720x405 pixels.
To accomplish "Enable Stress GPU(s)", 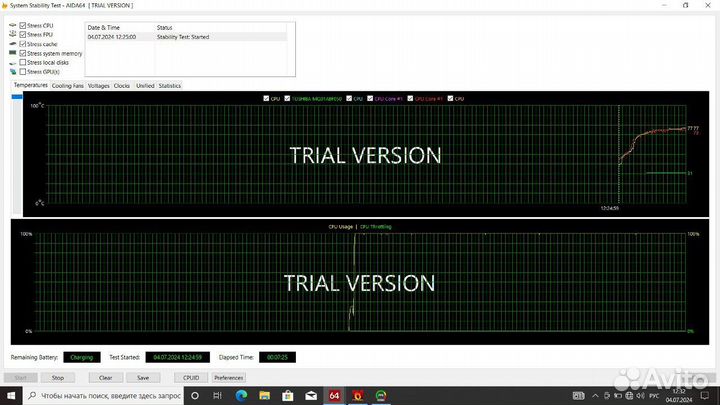I will tap(22, 72).
